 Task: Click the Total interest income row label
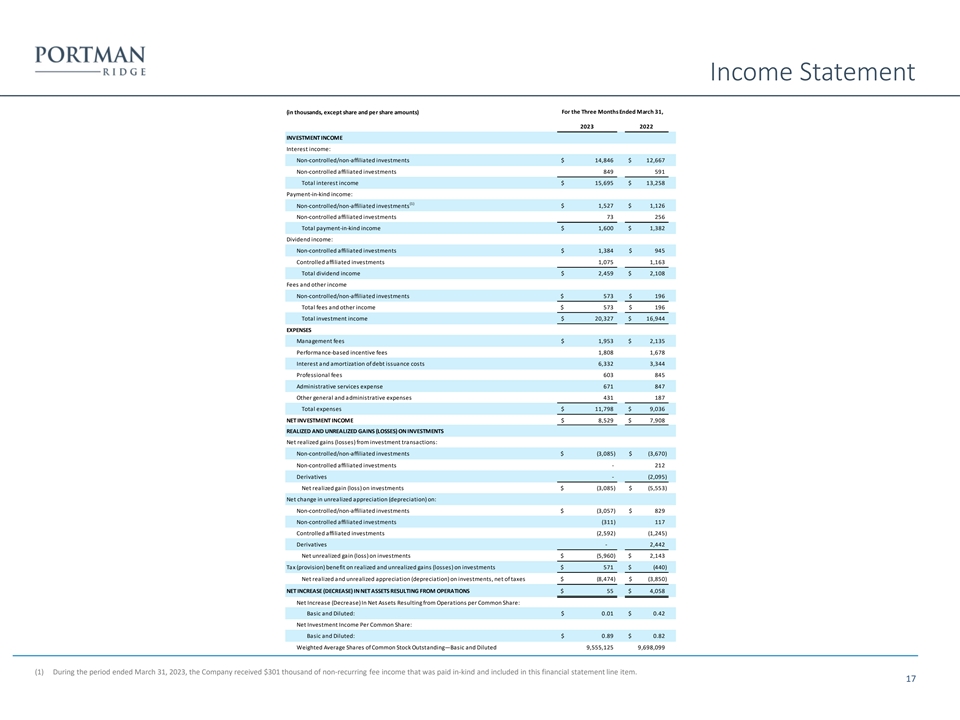pos(330,183)
